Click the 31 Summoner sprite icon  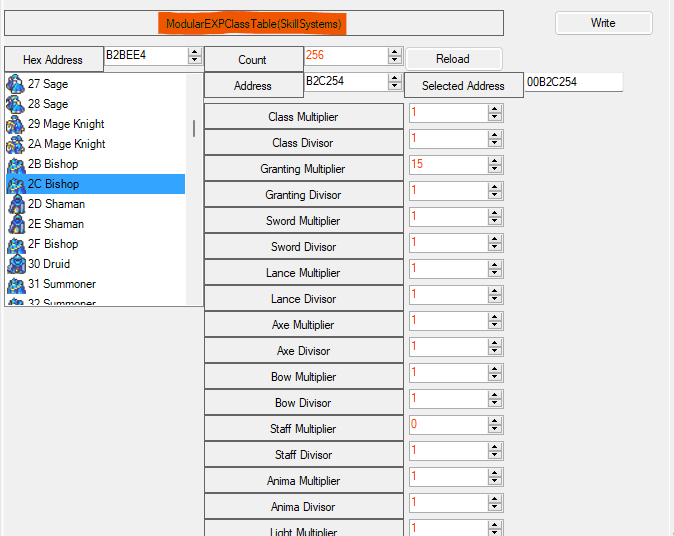point(15,284)
